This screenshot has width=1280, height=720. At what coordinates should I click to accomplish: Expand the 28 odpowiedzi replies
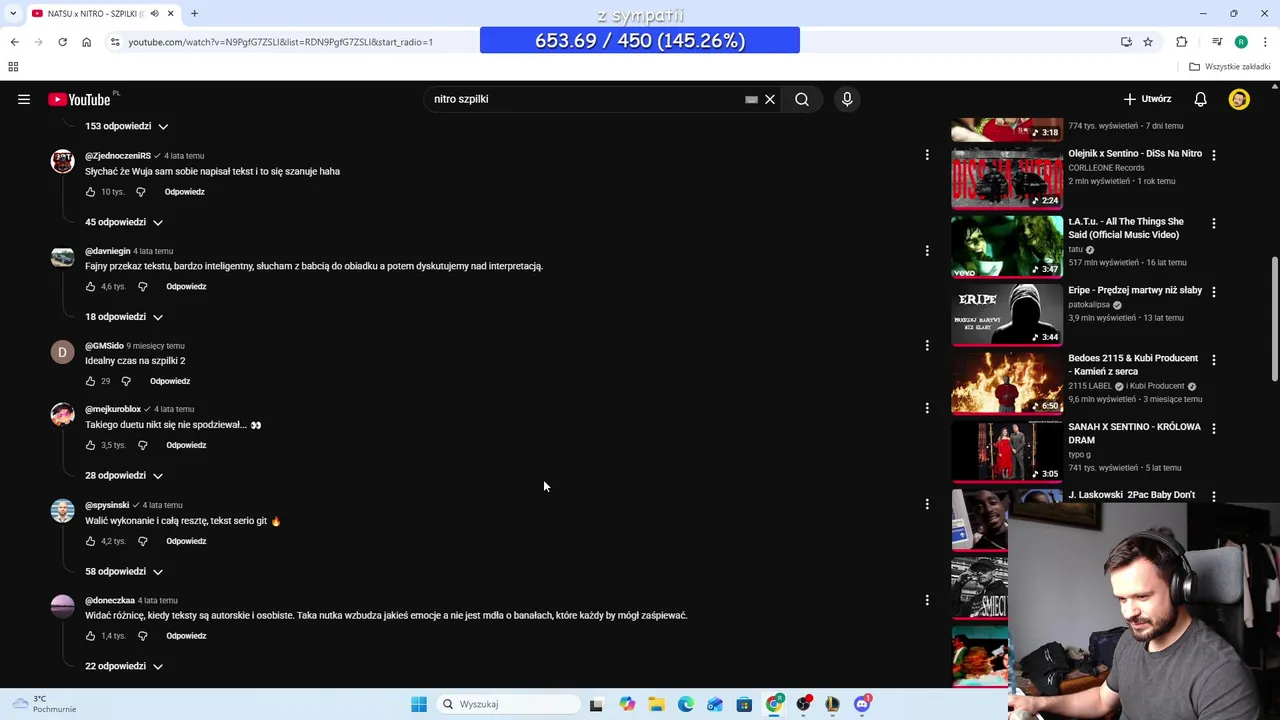(x=123, y=475)
